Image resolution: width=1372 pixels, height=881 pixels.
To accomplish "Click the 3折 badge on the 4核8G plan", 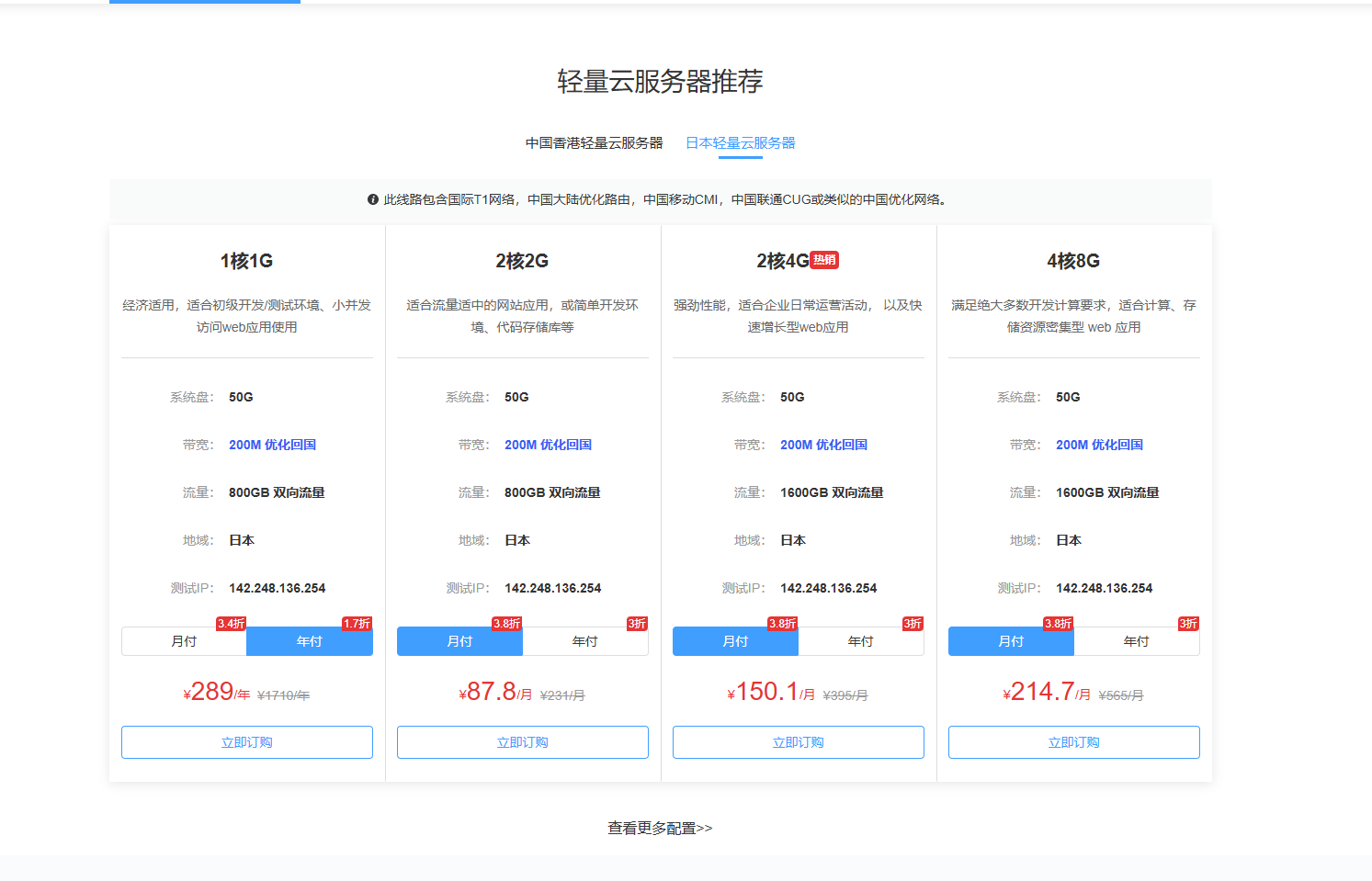I will coord(1188,624).
